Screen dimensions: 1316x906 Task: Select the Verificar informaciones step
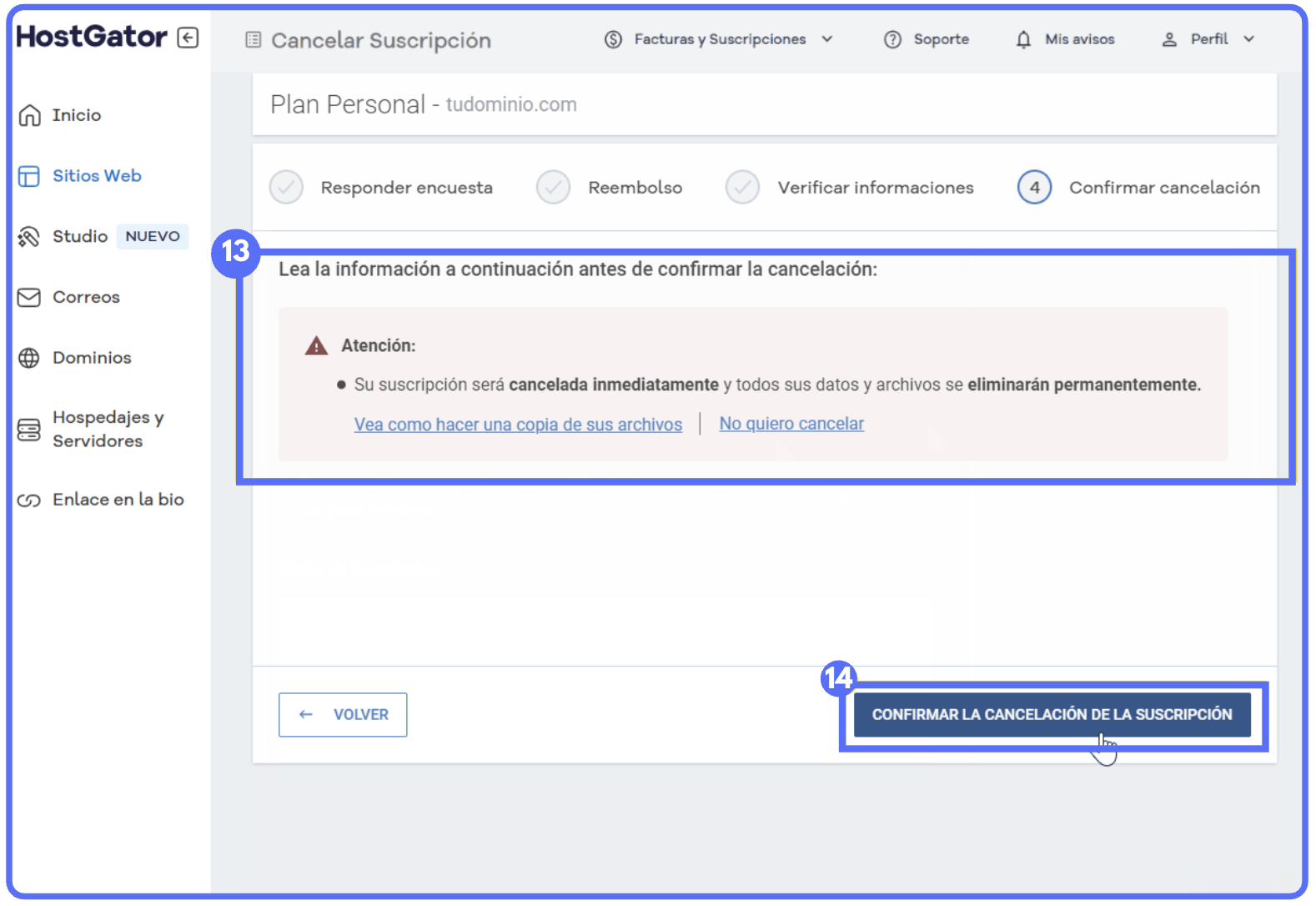742,188
